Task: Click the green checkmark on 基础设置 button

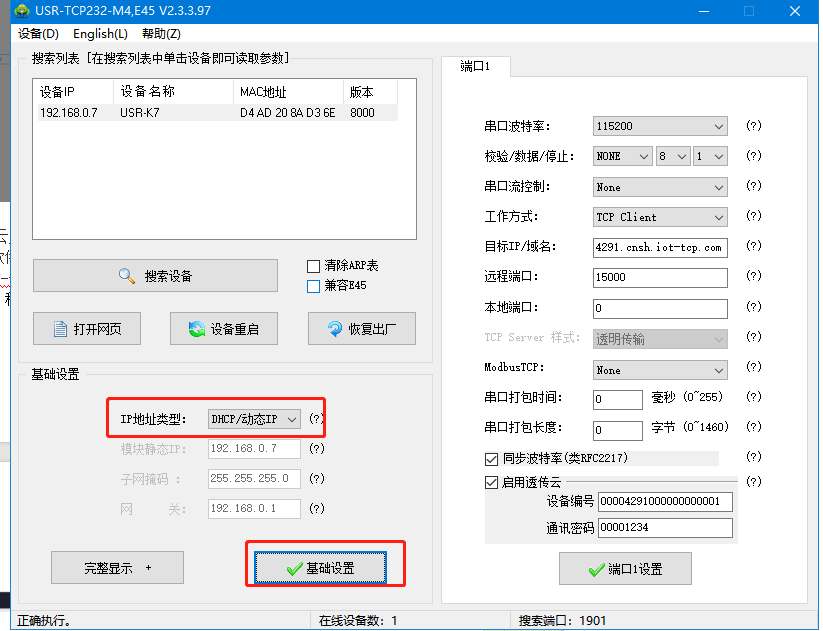Action: tap(294, 568)
